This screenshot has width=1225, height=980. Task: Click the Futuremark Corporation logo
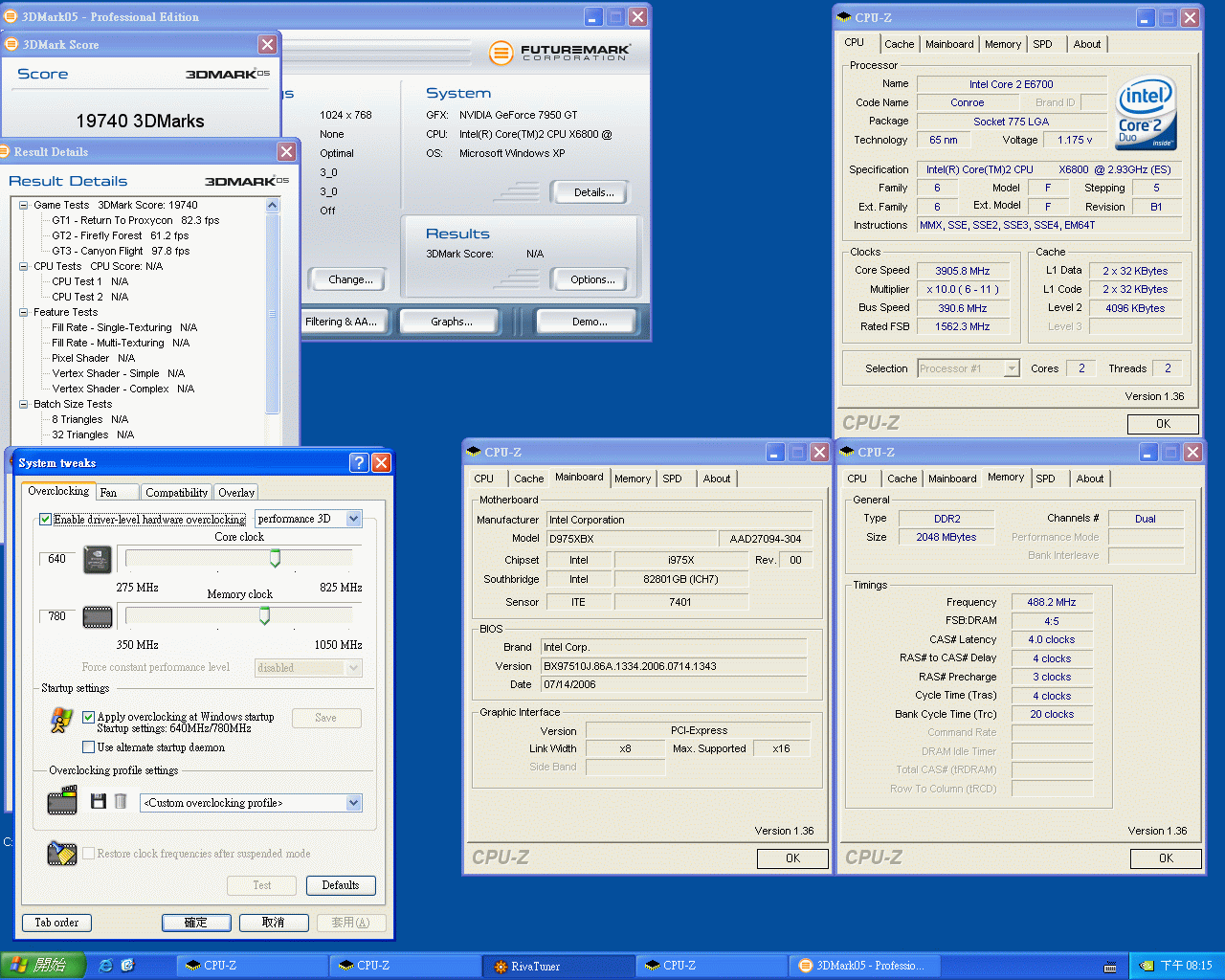tap(560, 53)
